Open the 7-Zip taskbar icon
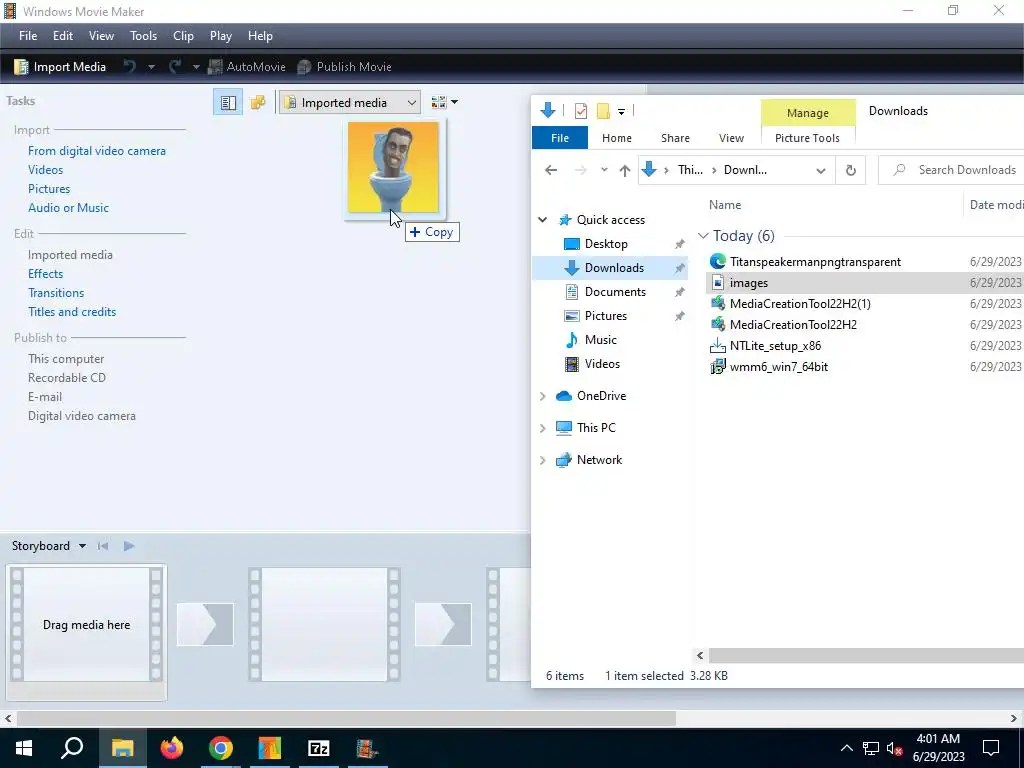Image resolution: width=1024 pixels, height=768 pixels. coord(319,748)
